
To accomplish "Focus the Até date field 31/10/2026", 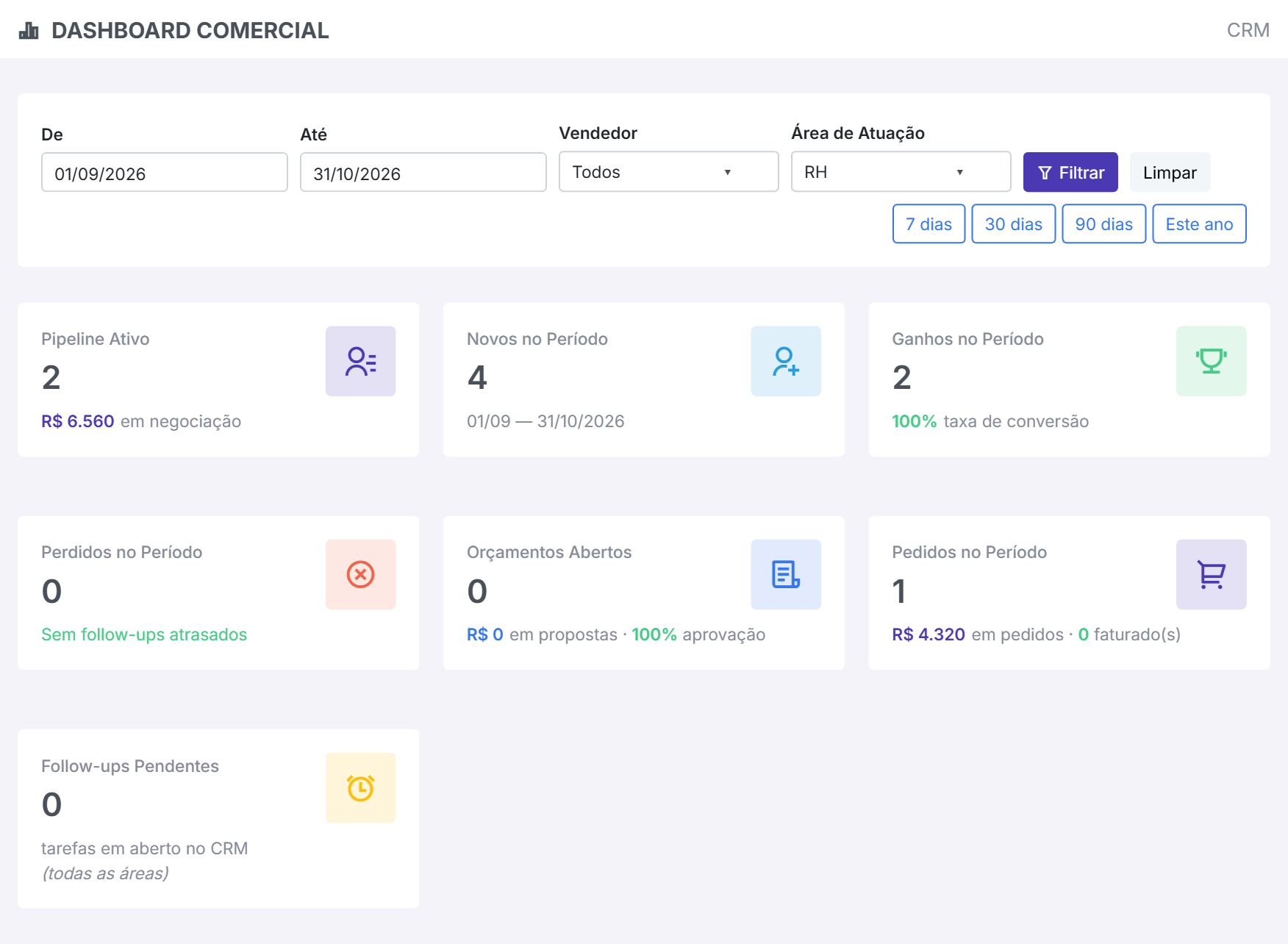I will (423, 173).
